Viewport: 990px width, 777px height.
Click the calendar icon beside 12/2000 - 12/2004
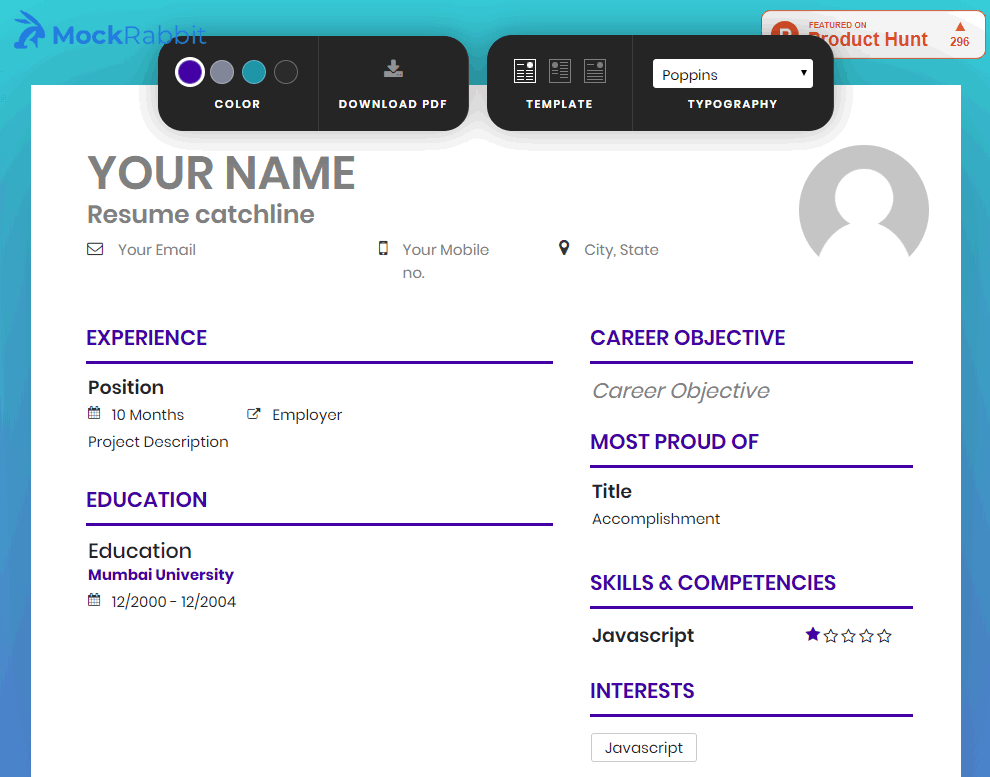94,600
